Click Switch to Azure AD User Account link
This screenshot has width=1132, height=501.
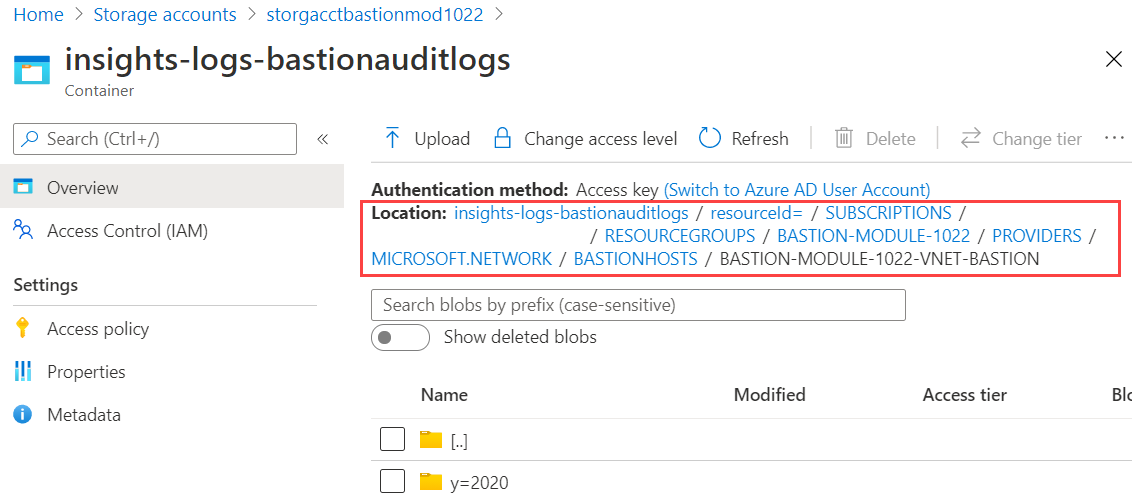pyautogui.click(x=797, y=190)
